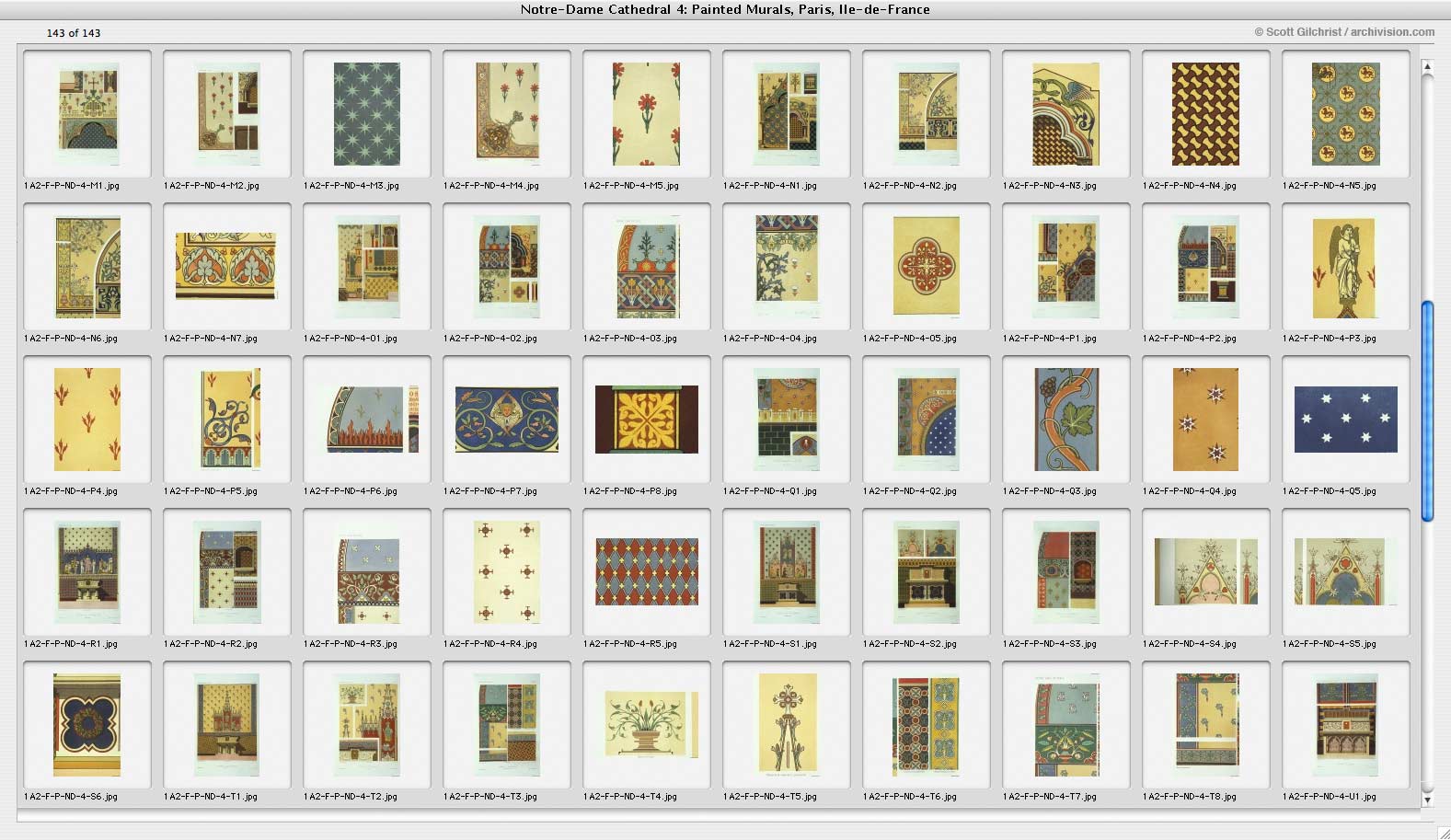Image resolution: width=1451 pixels, height=840 pixels.
Task: Open the thumbnail above label 4-O3.jpg
Action: click(x=647, y=267)
